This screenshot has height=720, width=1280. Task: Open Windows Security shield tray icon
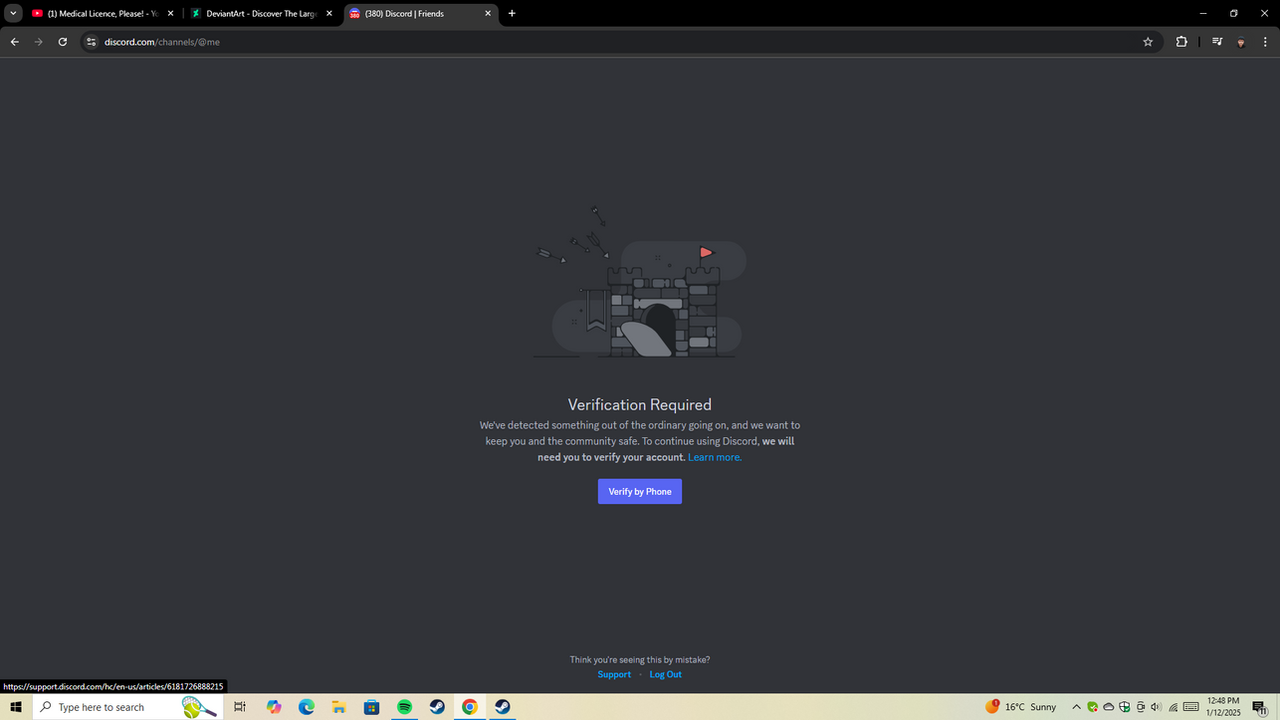click(x=1125, y=707)
